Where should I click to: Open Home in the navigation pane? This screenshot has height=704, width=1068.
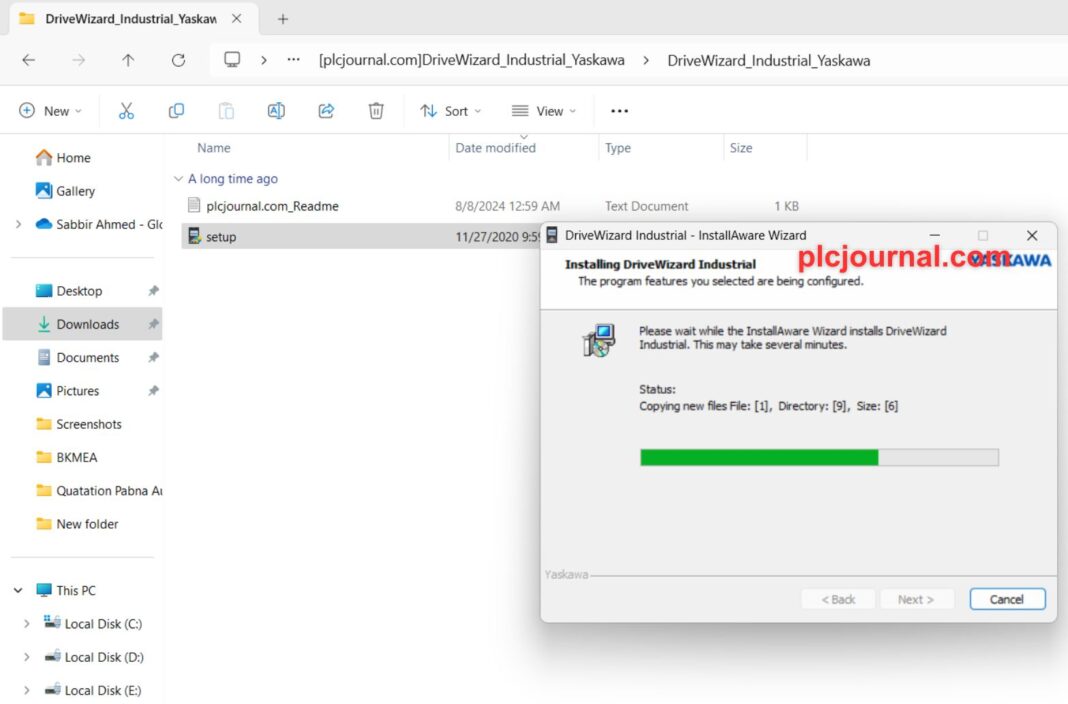[74, 158]
